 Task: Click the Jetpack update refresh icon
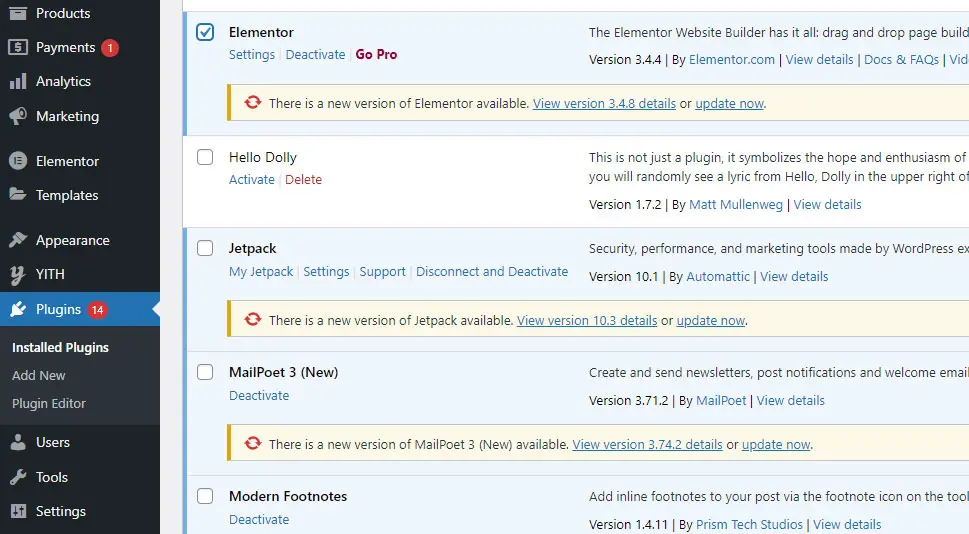tap(253, 320)
